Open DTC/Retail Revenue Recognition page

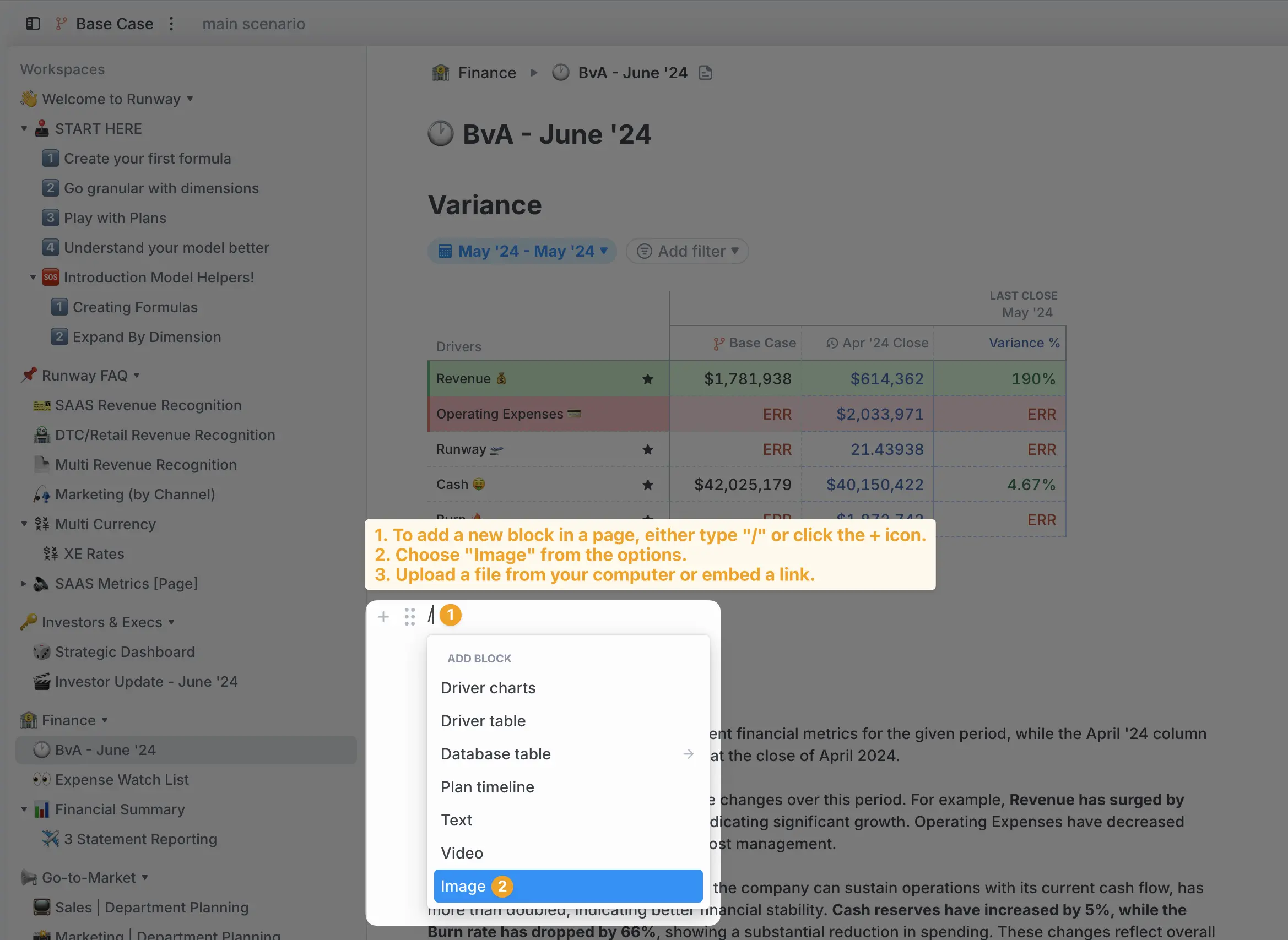pyautogui.click(x=165, y=434)
